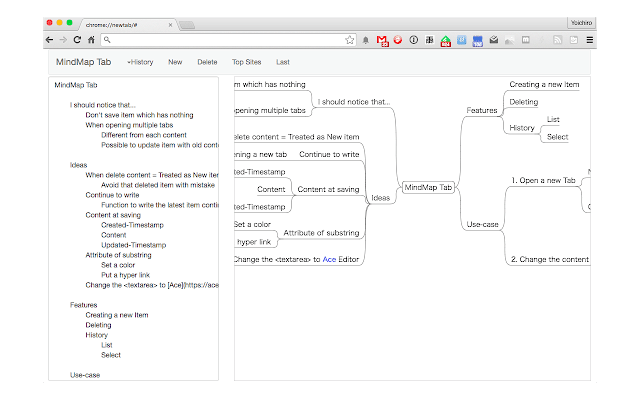The width and height of the screenshot is (640, 400).
Task: Select the central MindMap Tab node
Action: tap(428, 187)
